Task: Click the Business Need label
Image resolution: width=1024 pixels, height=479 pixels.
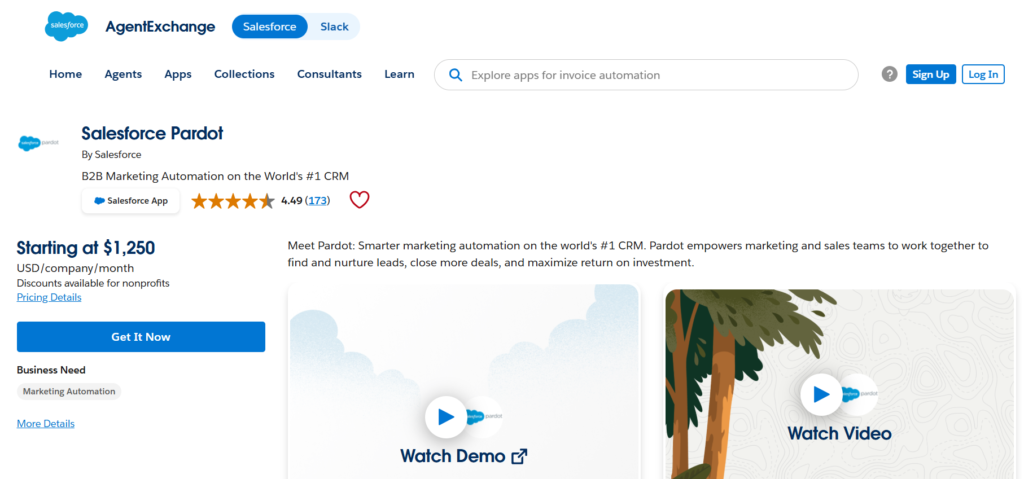Action: [x=51, y=370]
